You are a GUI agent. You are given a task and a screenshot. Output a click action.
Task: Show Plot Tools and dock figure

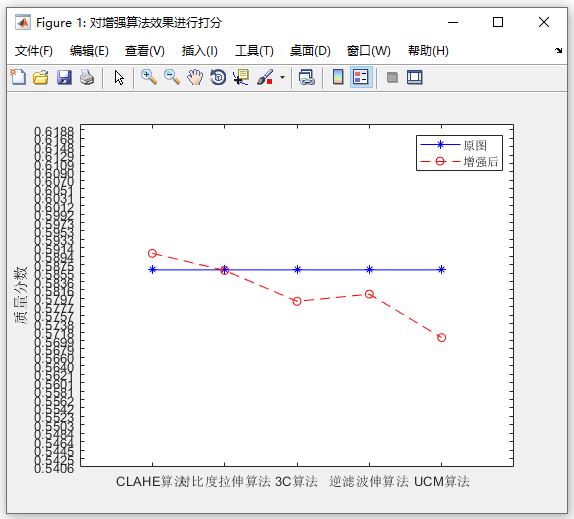tap(415, 77)
